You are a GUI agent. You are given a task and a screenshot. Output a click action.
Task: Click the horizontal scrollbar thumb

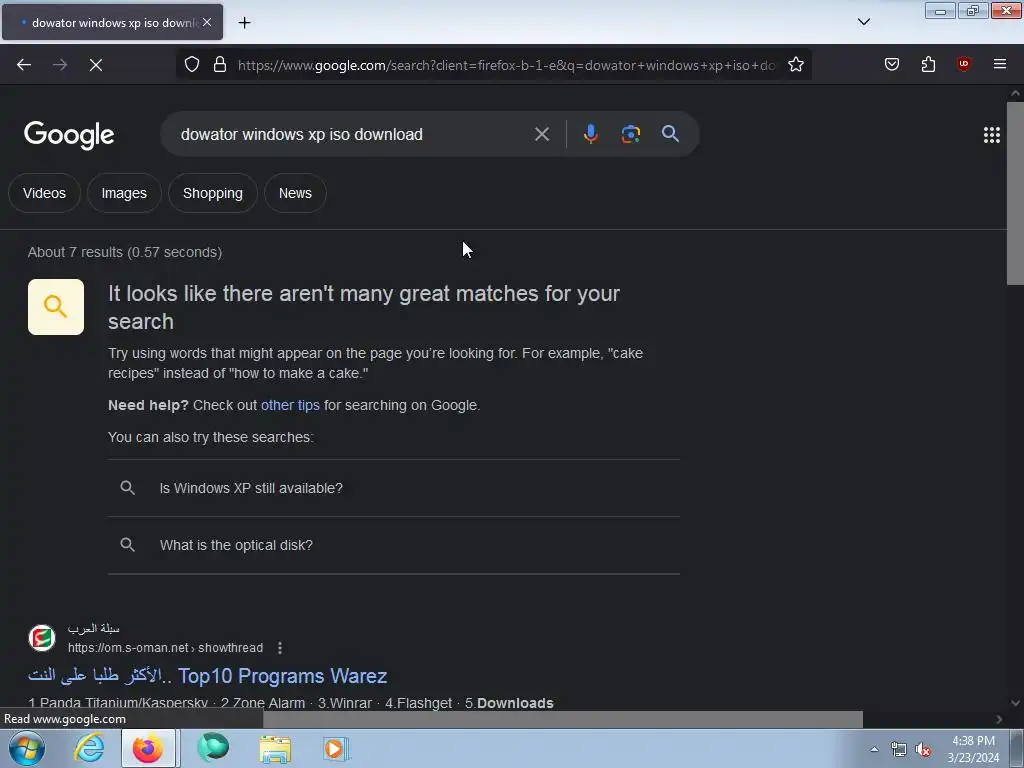point(562,719)
